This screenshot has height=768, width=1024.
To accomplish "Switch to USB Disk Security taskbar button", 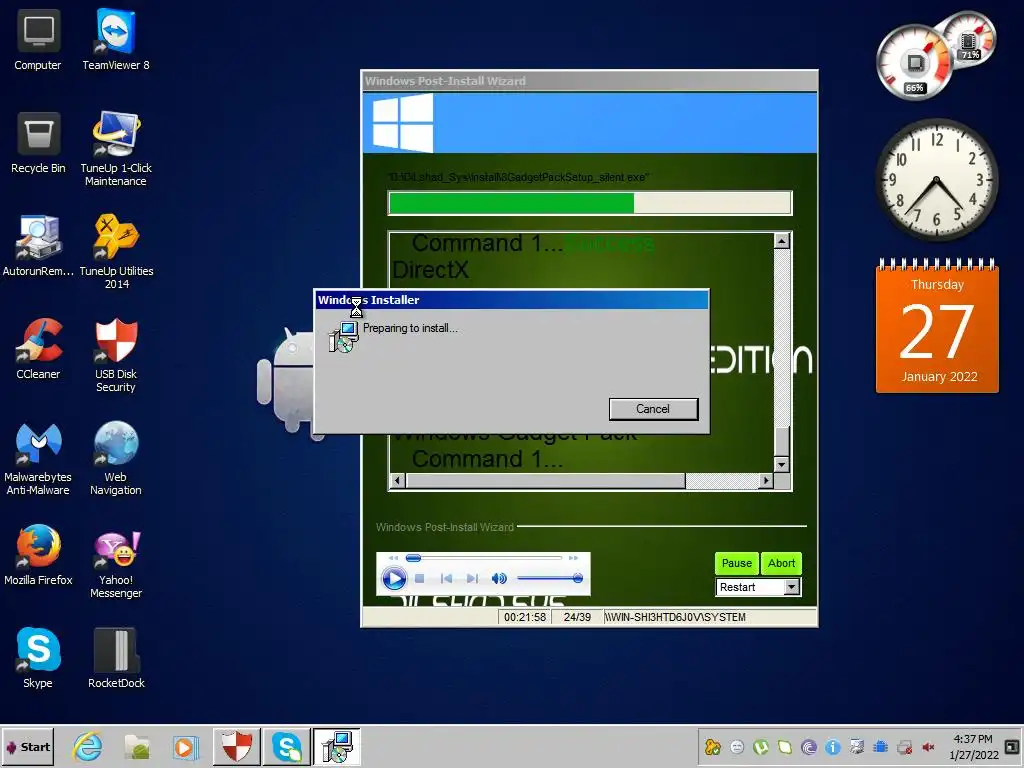I will pyautogui.click(x=237, y=746).
